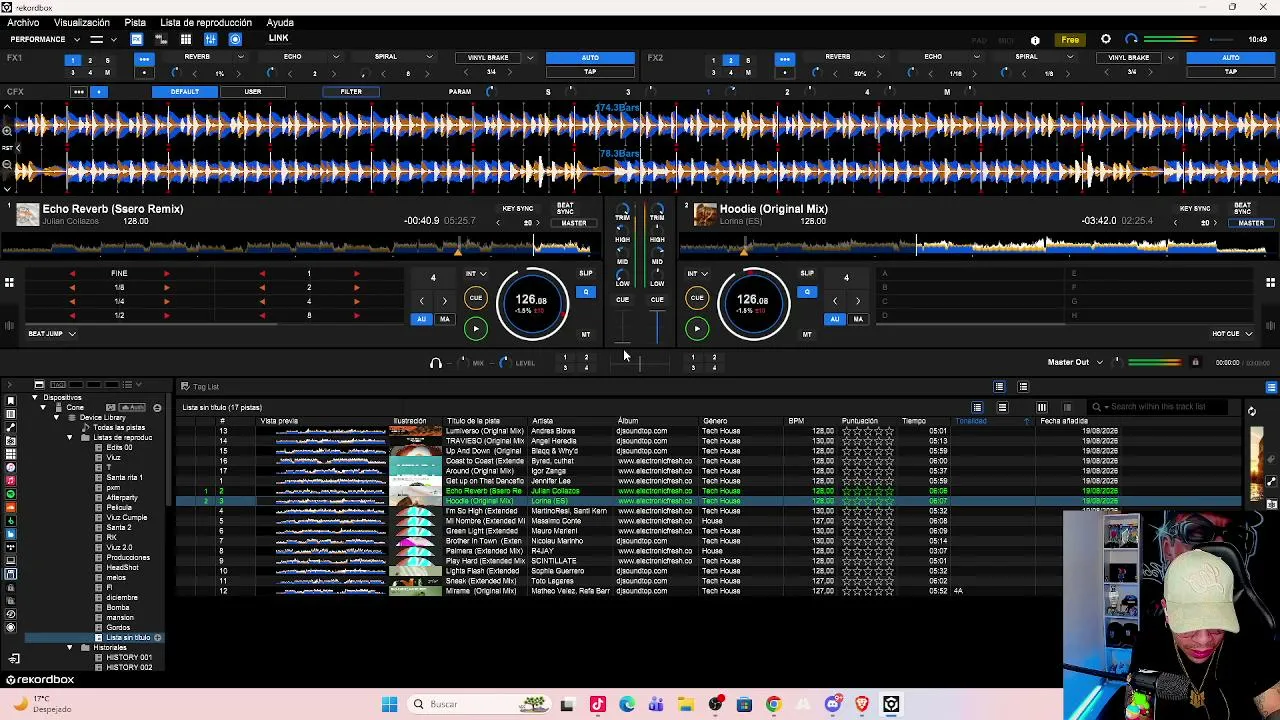Adjust the mixer channel 2 volume fader
Image resolution: width=1280 pixels, height=720 pixels.
(657, 327)
